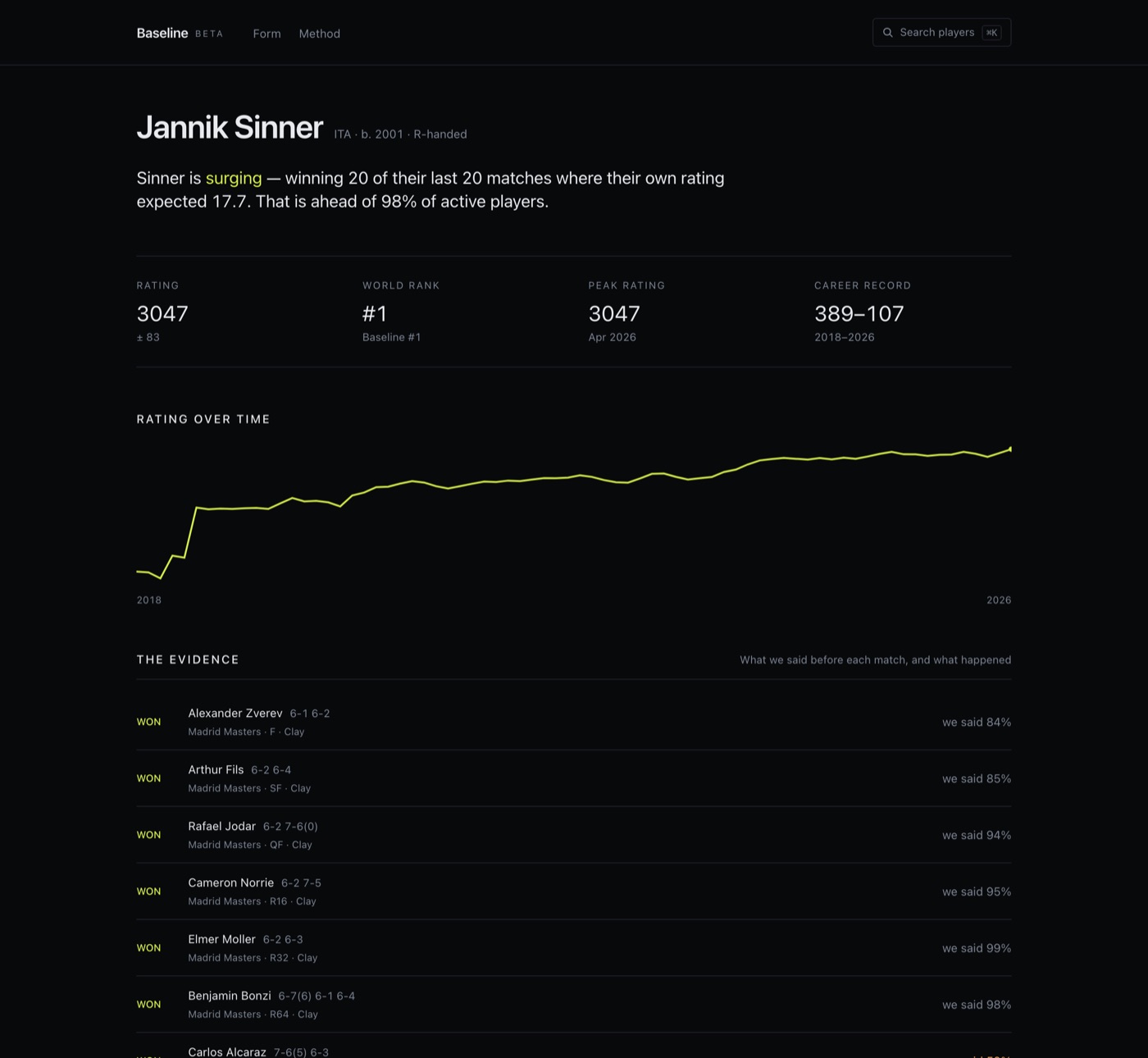Viewport: 1148px width, 1058px height.
Task: Open the Cameron Norrie match row
Action: 574,892
